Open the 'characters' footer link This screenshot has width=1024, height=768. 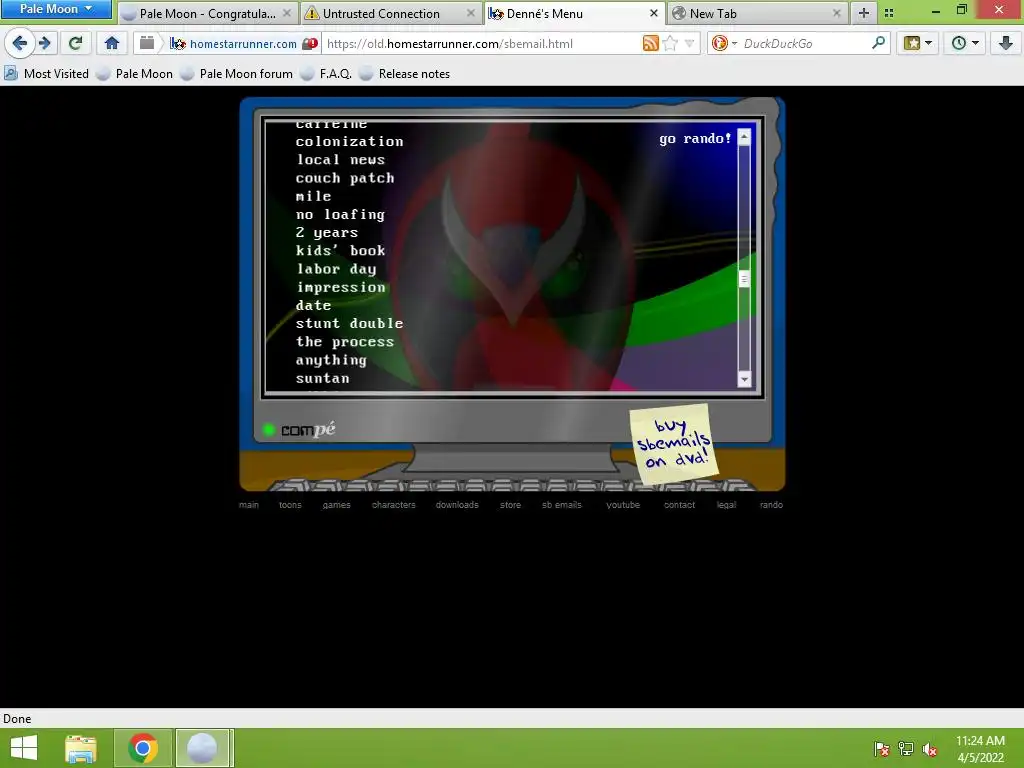(x=394, y=505)
